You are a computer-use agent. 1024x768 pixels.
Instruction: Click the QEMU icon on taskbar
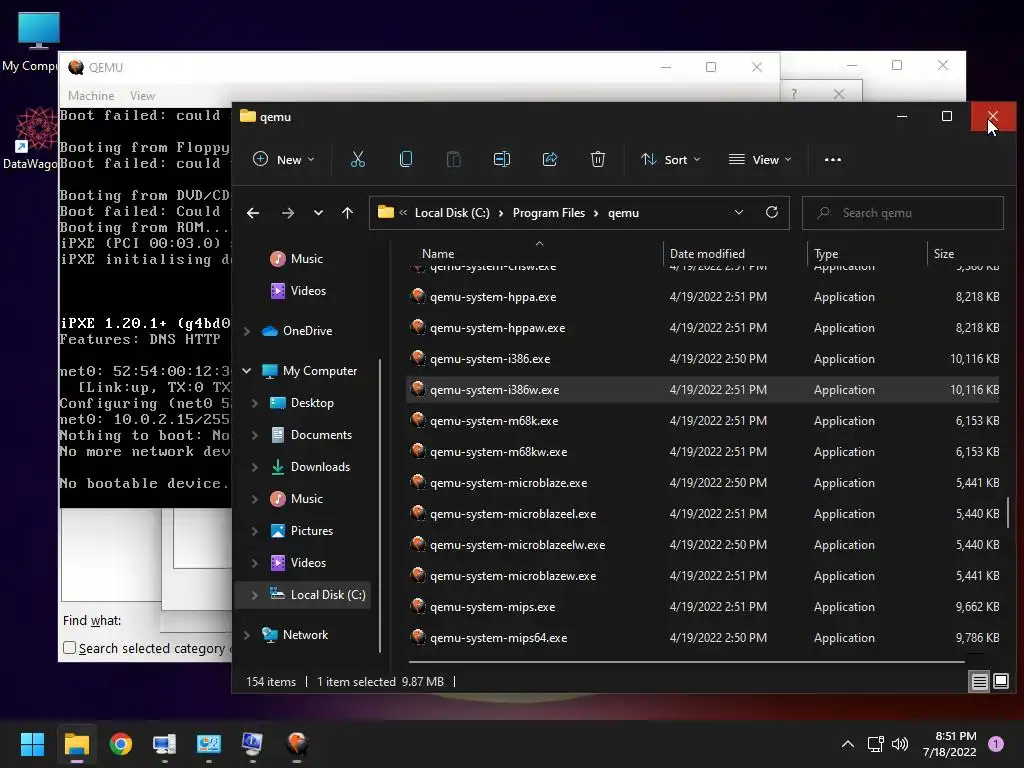click(297, 743)
